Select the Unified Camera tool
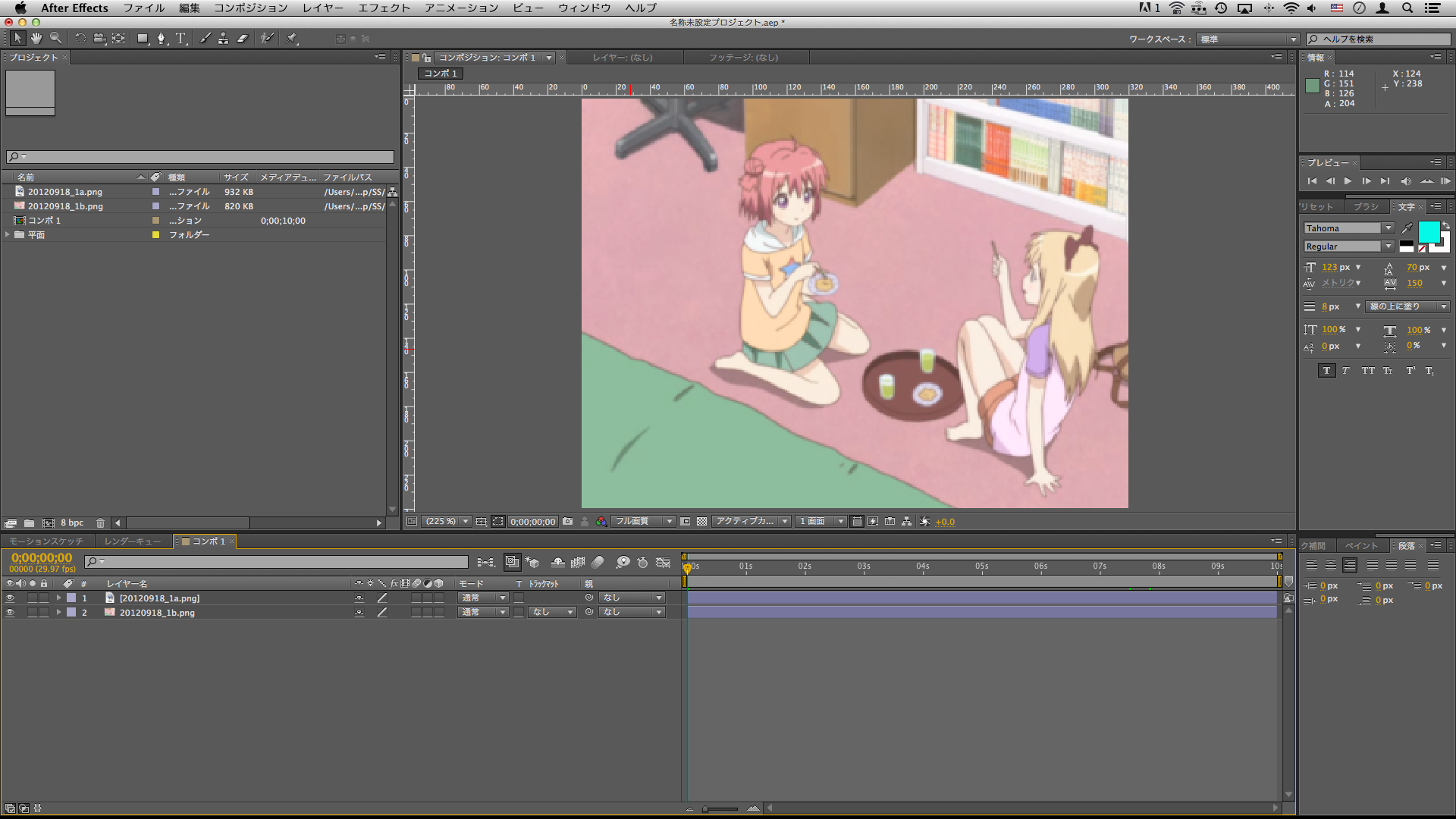Viewport: 1456px width, 819px height. pyautogui.click(x=99, y=38)
